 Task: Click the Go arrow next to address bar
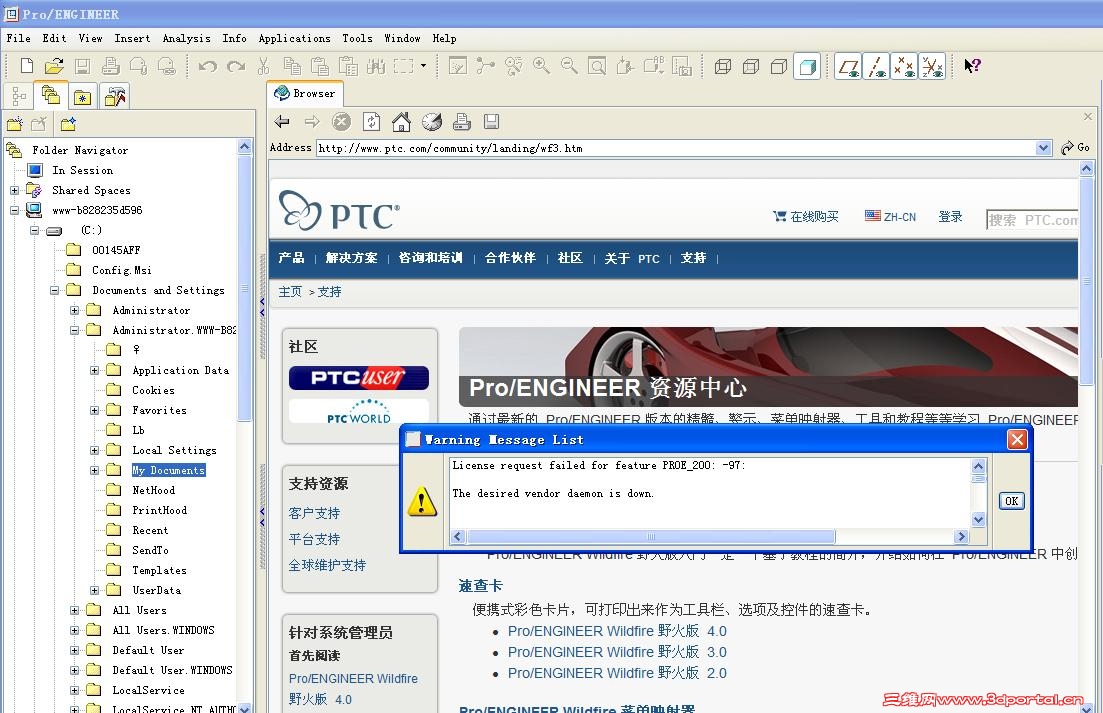[1075, 148]
